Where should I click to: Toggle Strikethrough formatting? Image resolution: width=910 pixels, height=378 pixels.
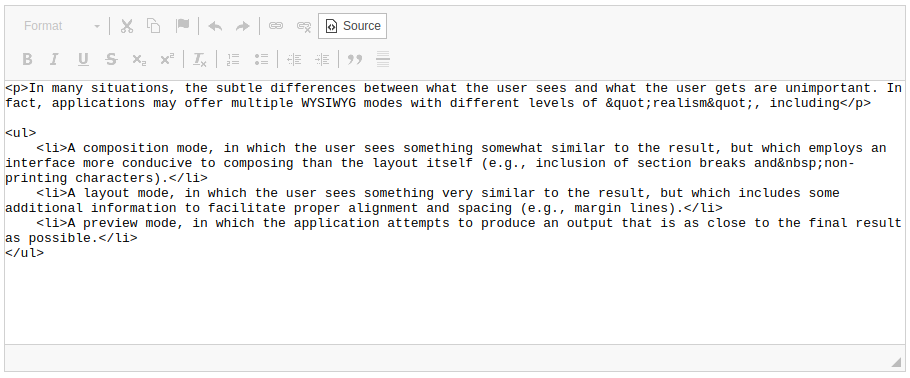tap(111, 59)
